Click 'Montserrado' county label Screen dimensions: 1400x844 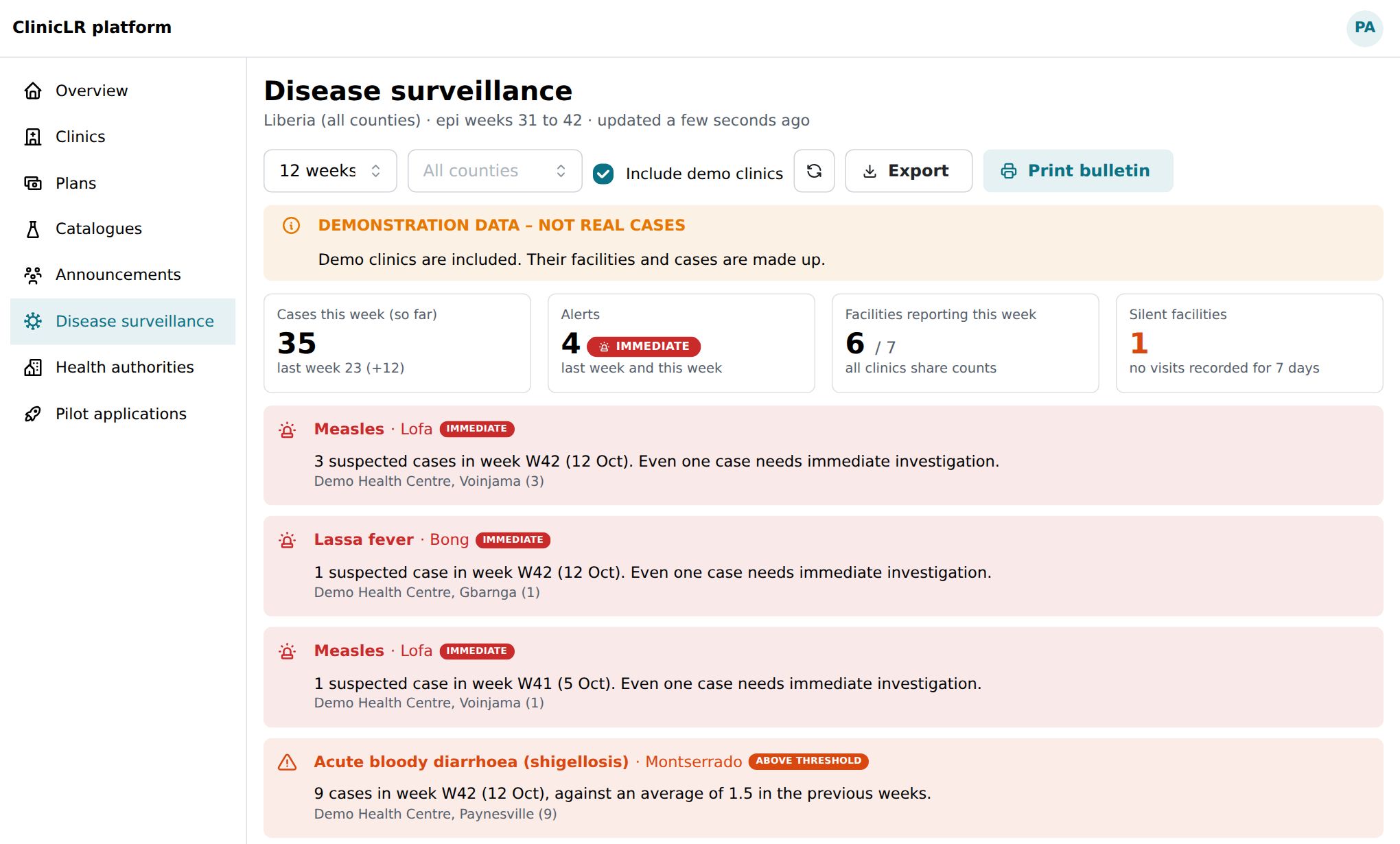[x=693, y=762]
